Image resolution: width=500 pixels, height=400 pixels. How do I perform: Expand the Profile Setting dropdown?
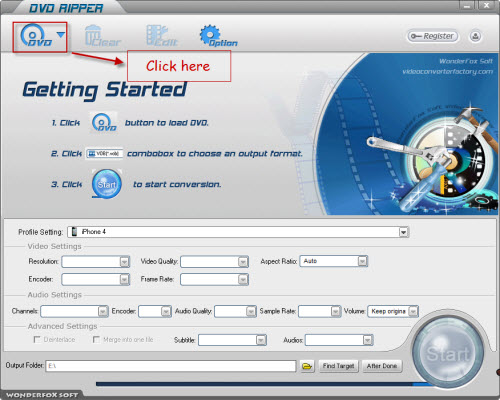tap(403, 232)
